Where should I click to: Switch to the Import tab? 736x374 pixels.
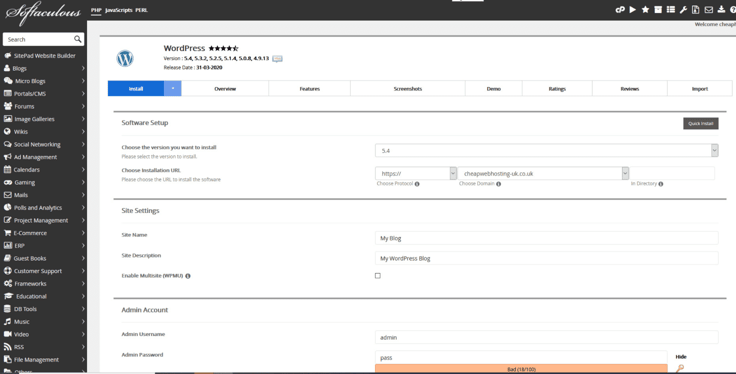(699, 89)
